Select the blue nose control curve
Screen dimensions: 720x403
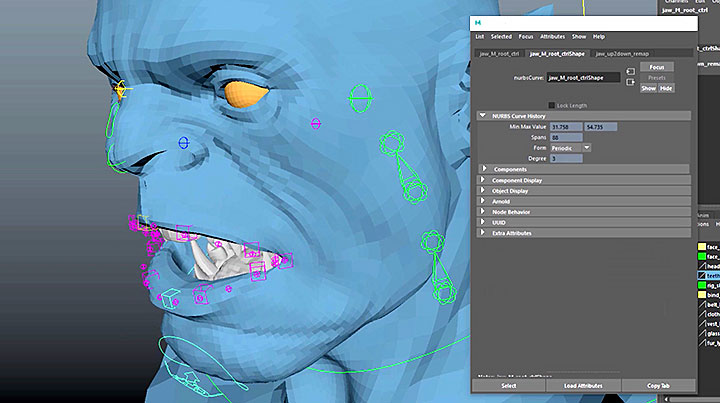(183, 143)
